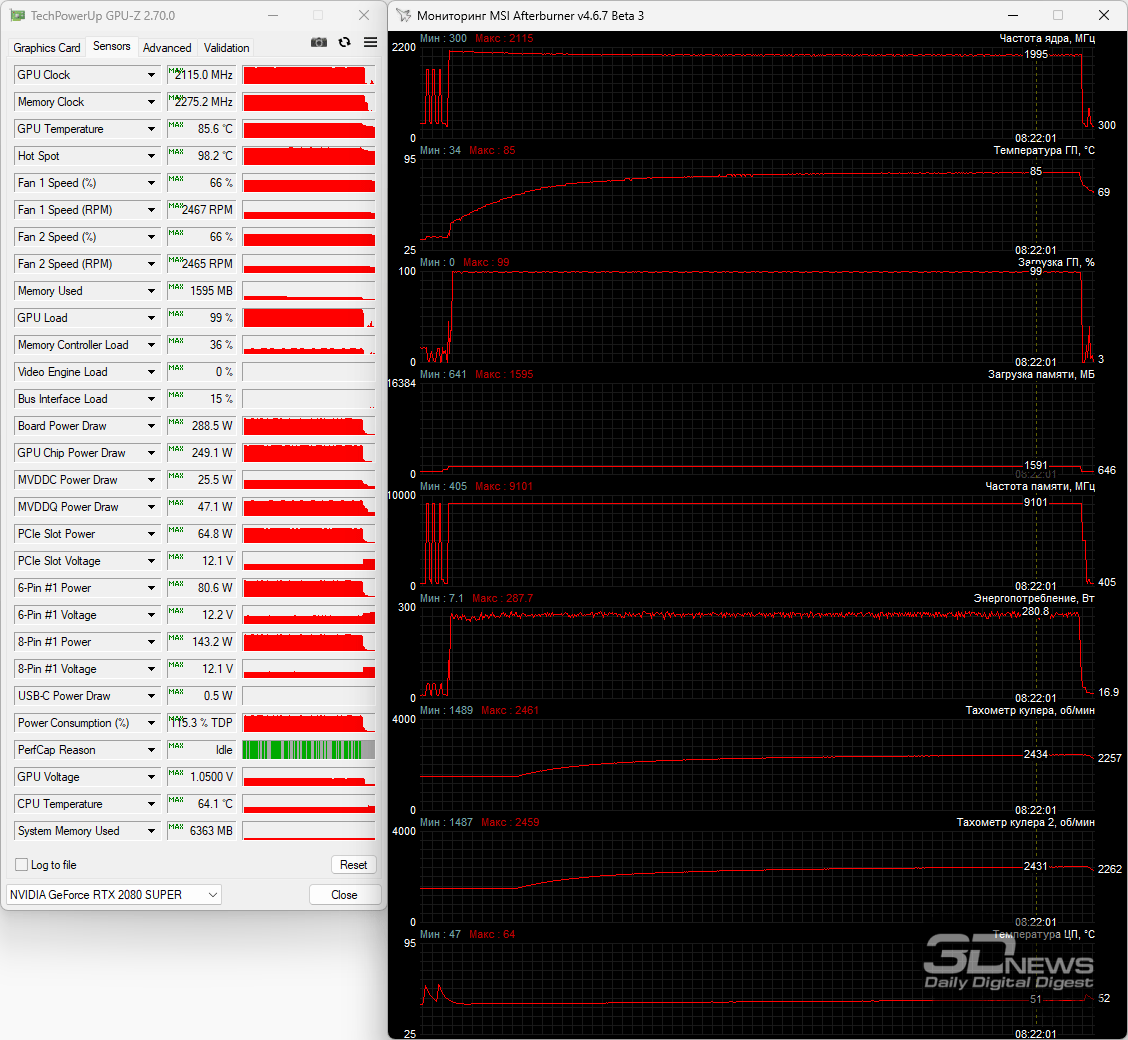Enable Log to file checkbox
1128x1040 pixels.
click(x=22, y=865)
